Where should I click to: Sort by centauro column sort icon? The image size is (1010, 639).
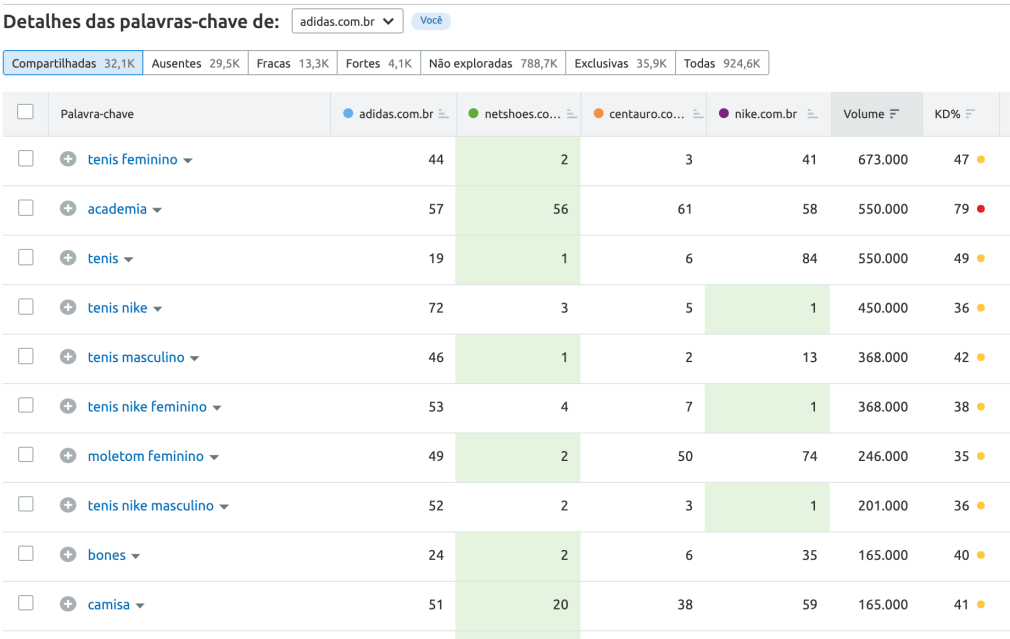coord(698,114)
